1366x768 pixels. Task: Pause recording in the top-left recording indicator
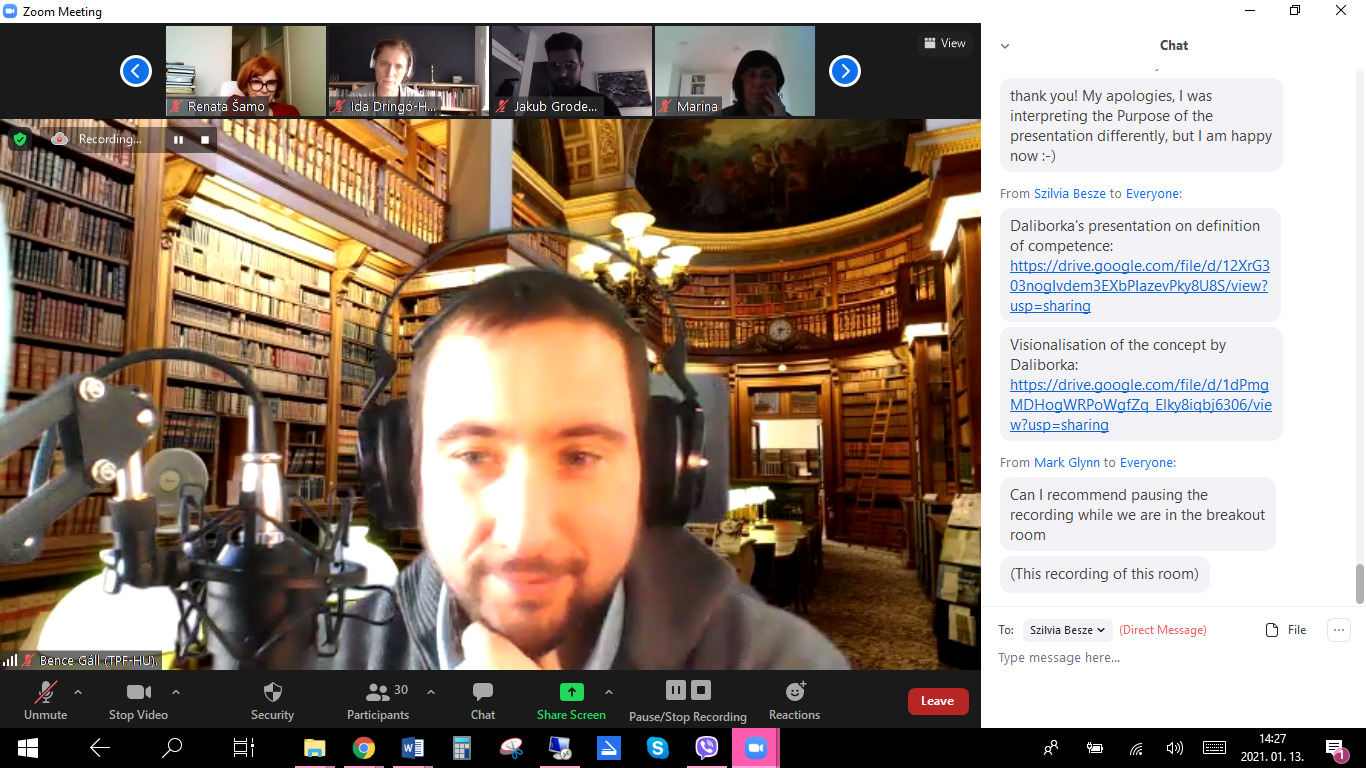point(179,139)
